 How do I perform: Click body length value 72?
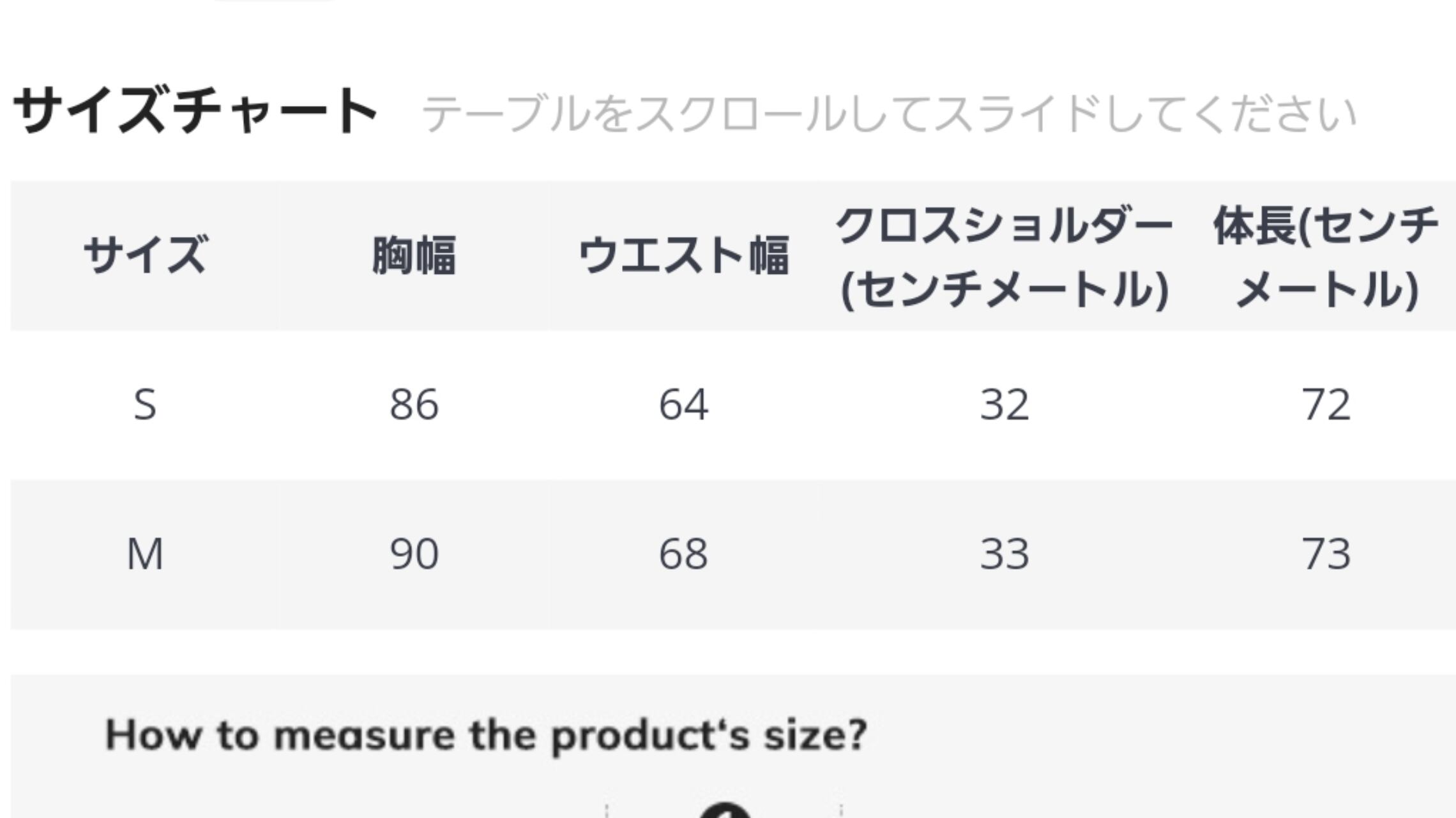tap(1326, 405)
